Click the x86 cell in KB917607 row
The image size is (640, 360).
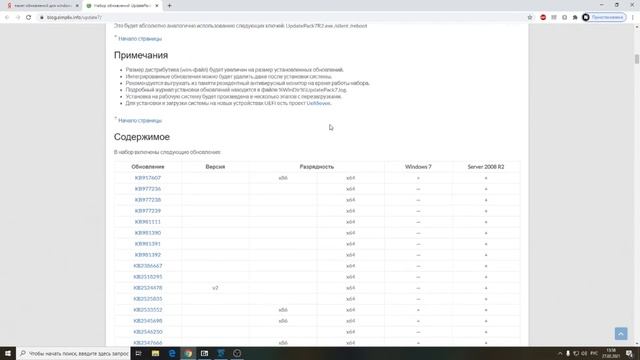tap(283, 178)
